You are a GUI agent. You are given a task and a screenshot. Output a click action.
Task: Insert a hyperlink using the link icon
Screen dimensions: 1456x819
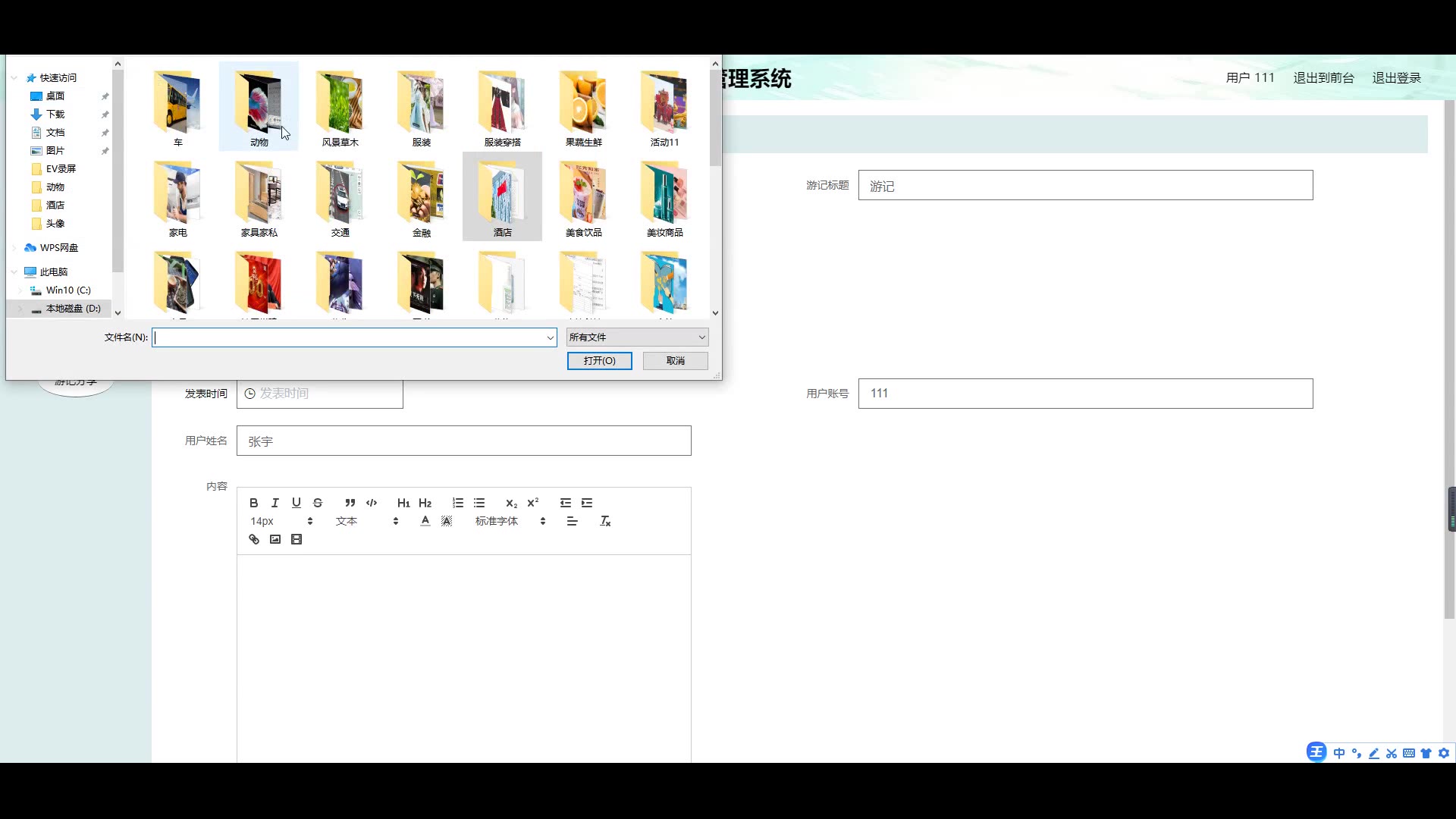coord(254,539)
